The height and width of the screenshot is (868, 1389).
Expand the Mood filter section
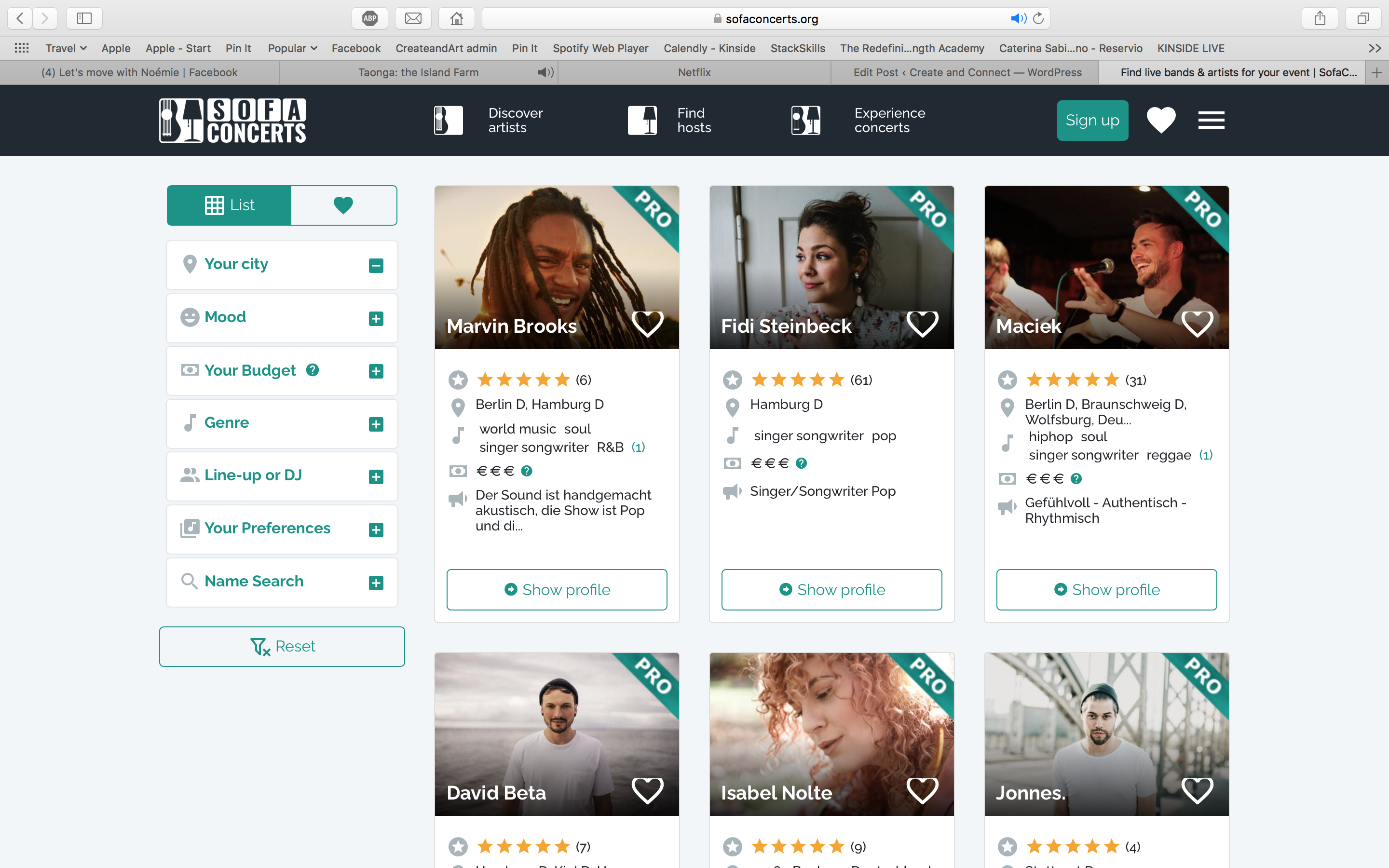pyautogui.click(x=376, y=319)
